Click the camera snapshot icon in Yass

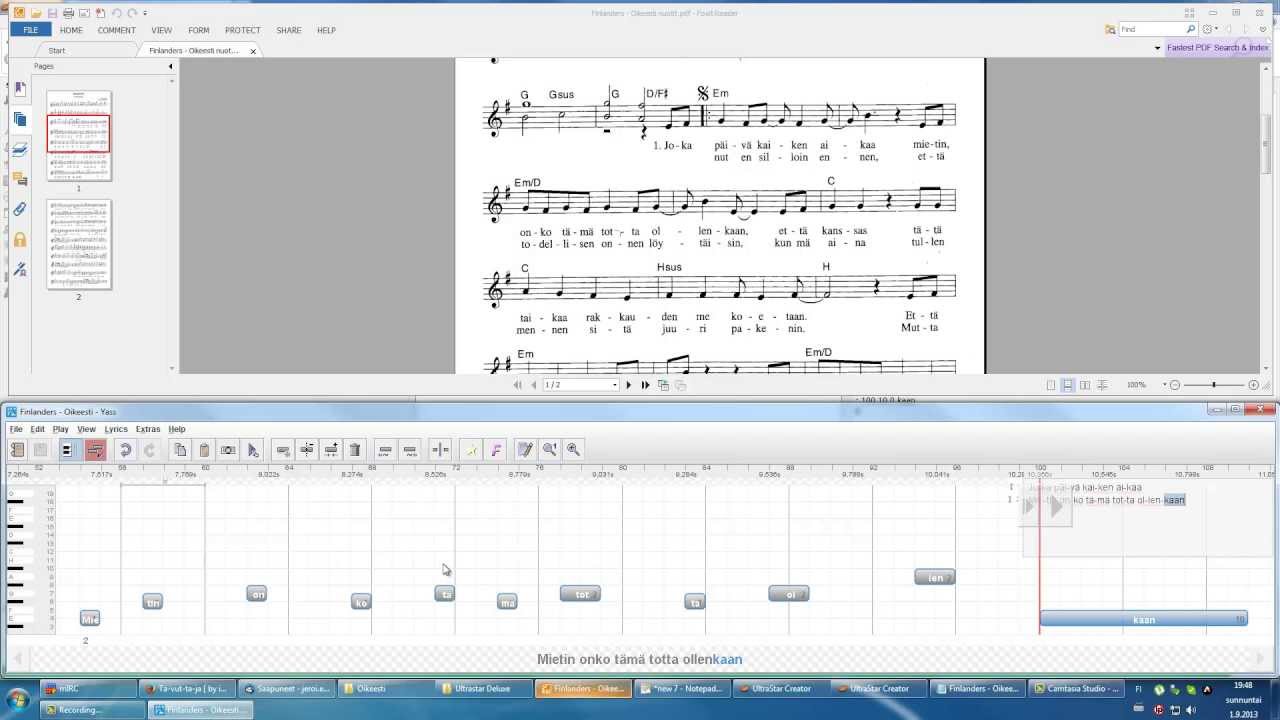[228, 450]
